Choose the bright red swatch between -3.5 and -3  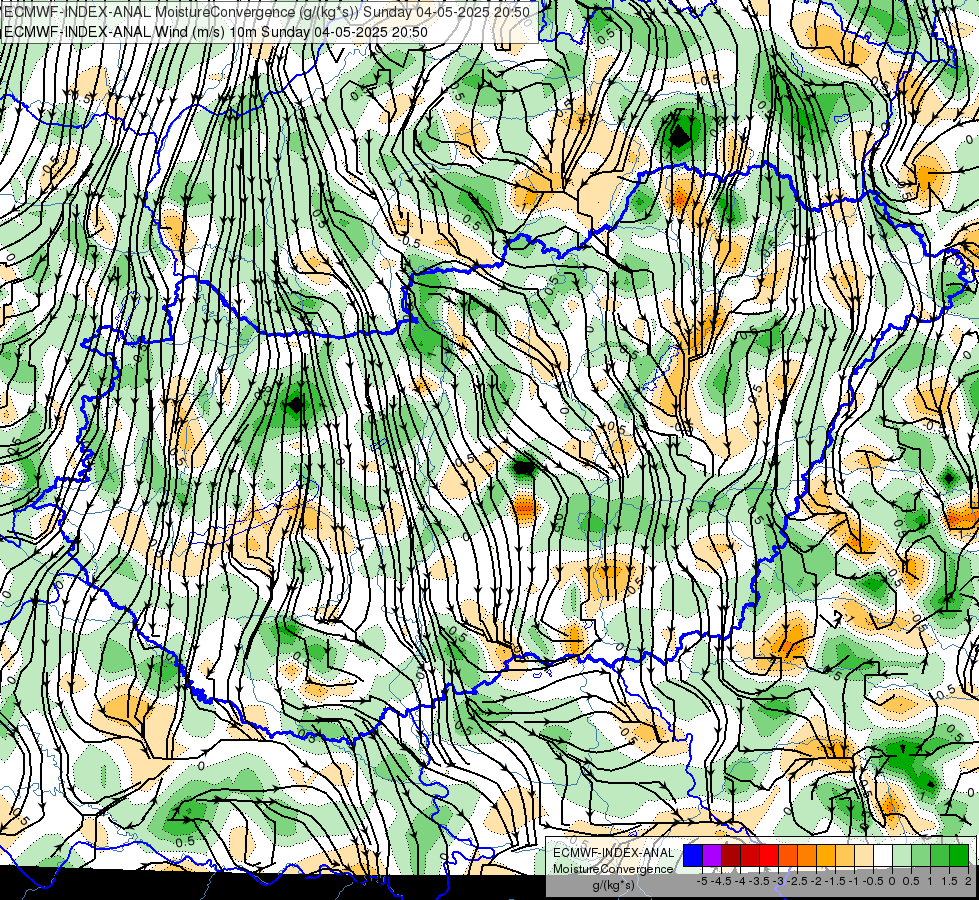click(x=769, y=855)
